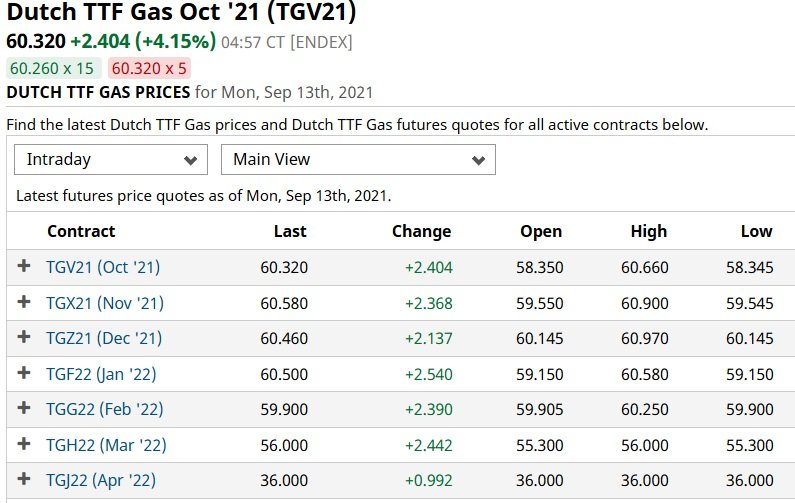Open the TGJ22 (Apr '22) contract link

[101, 480]
